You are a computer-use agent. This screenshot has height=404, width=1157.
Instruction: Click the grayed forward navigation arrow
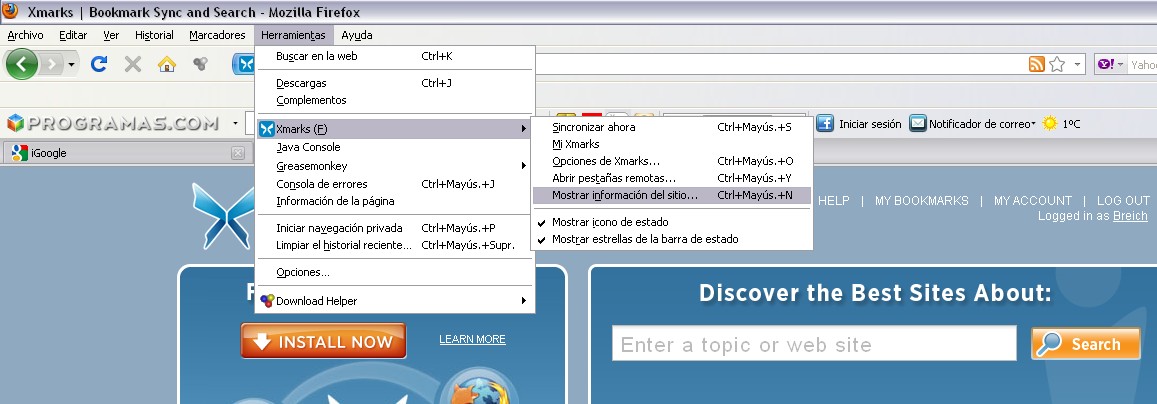click(x=51, y=64)
